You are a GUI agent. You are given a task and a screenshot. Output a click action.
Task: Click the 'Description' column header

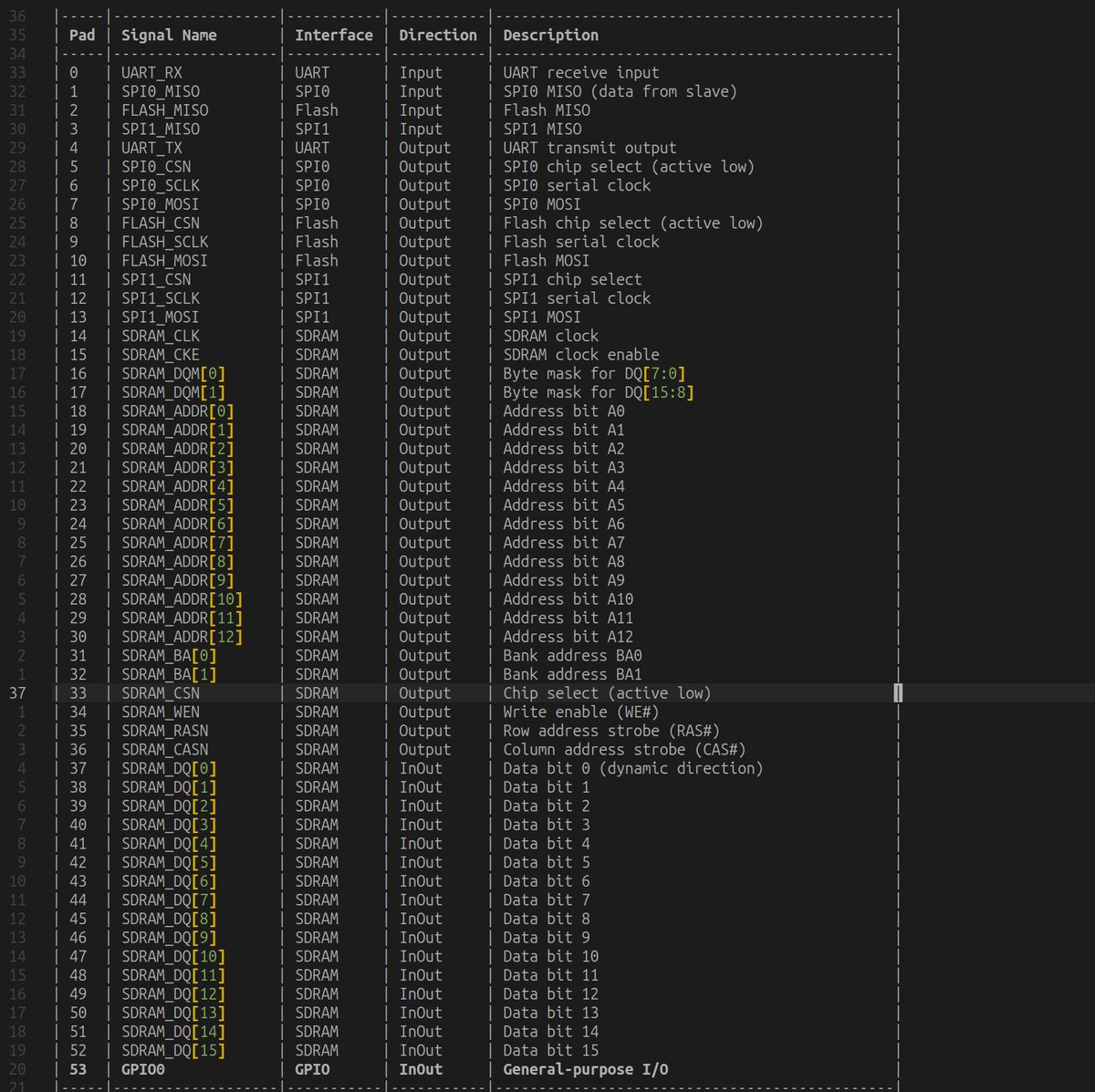pos(551,36)
